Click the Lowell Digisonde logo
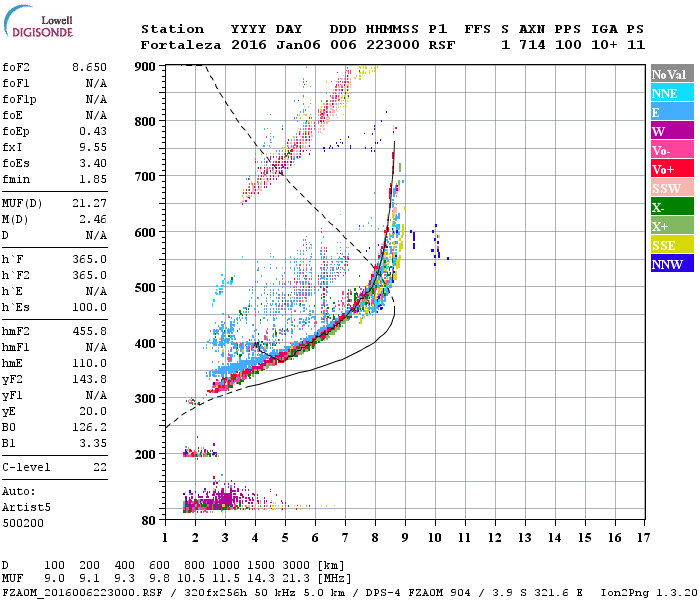 point(38,22)
